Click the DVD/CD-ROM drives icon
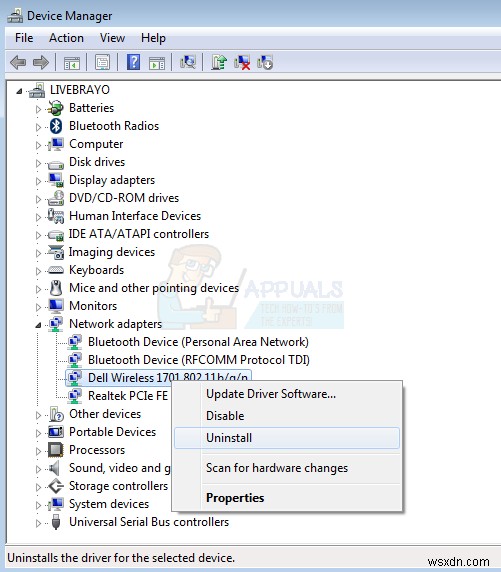 point(56,198)
